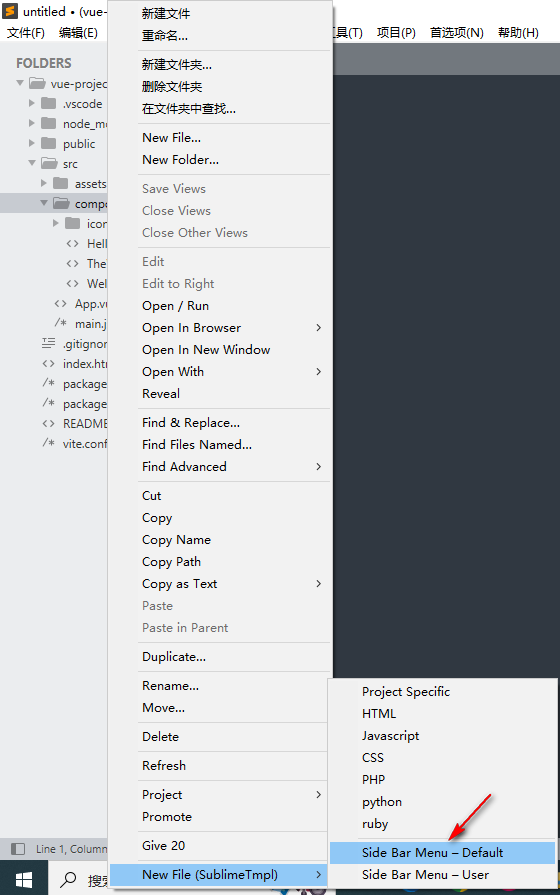Collapse the src folder arrow

coord(32,163)
